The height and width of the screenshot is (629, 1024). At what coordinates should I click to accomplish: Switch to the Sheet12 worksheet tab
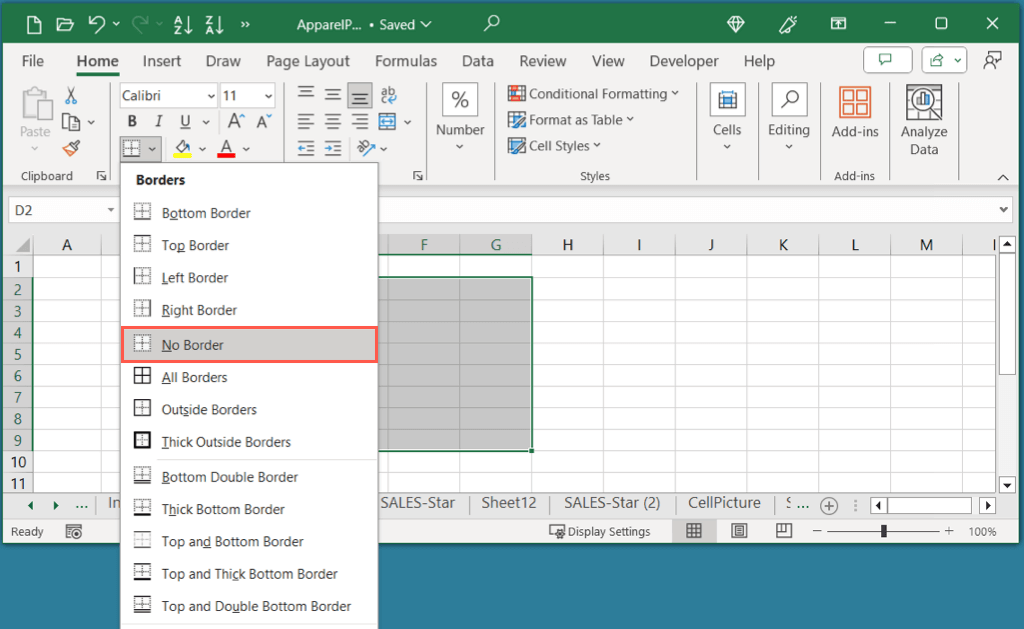tap(509, 503)
